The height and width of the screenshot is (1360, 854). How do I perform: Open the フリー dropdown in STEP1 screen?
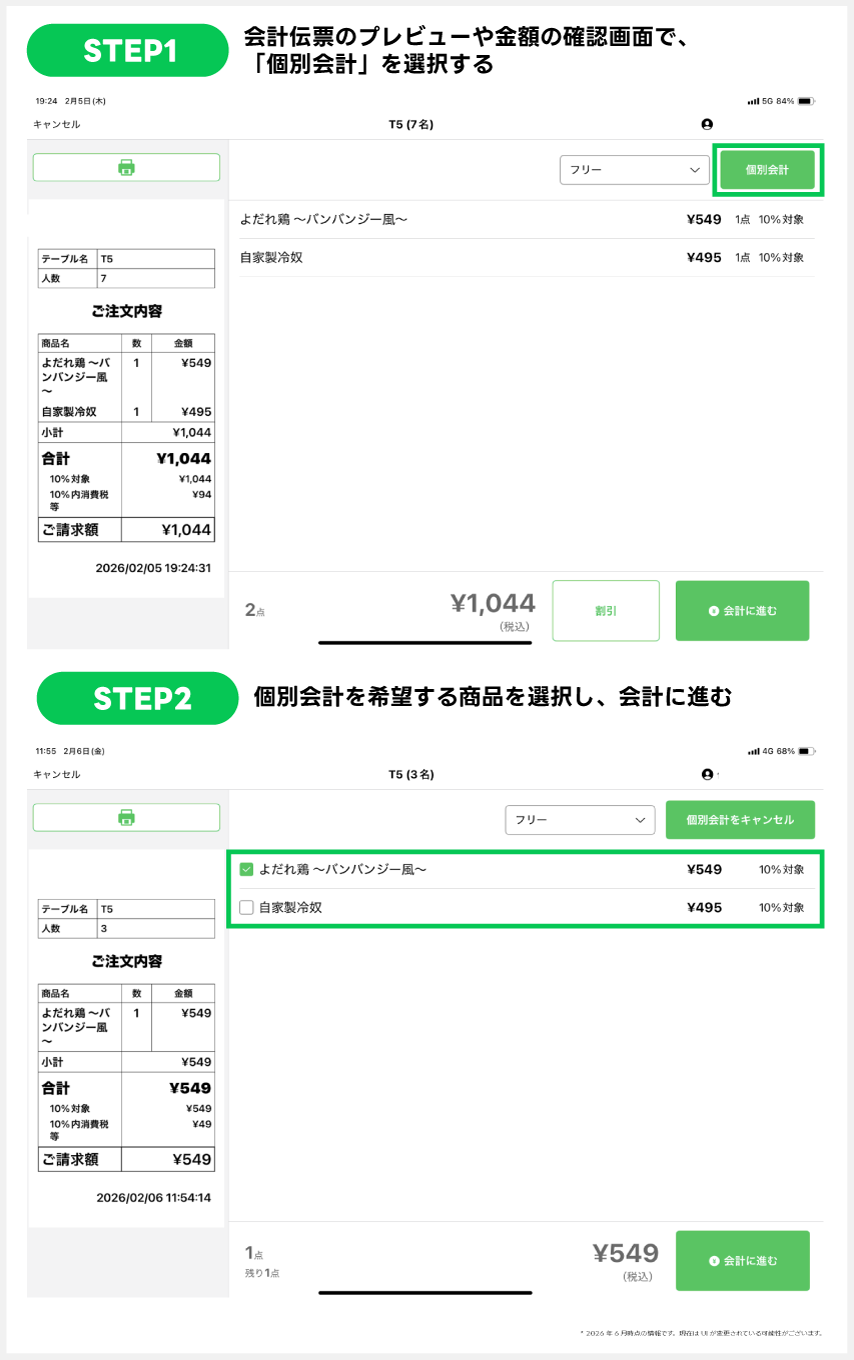pos(635,170)
